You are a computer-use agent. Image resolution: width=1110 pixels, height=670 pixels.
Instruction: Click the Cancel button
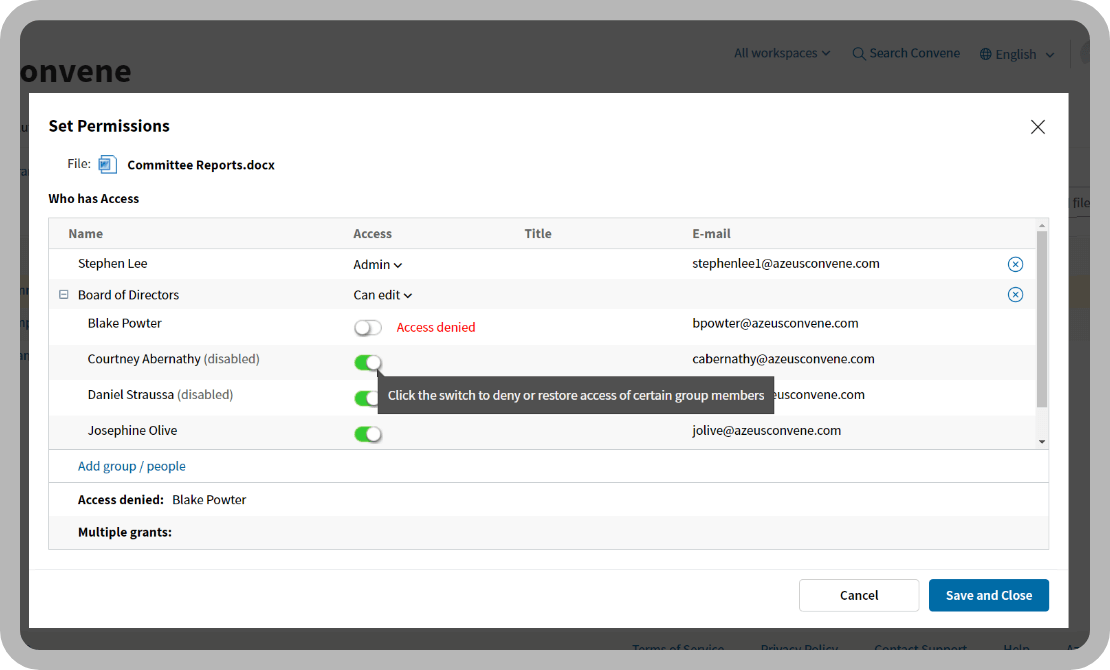click(x=858, y=595)
